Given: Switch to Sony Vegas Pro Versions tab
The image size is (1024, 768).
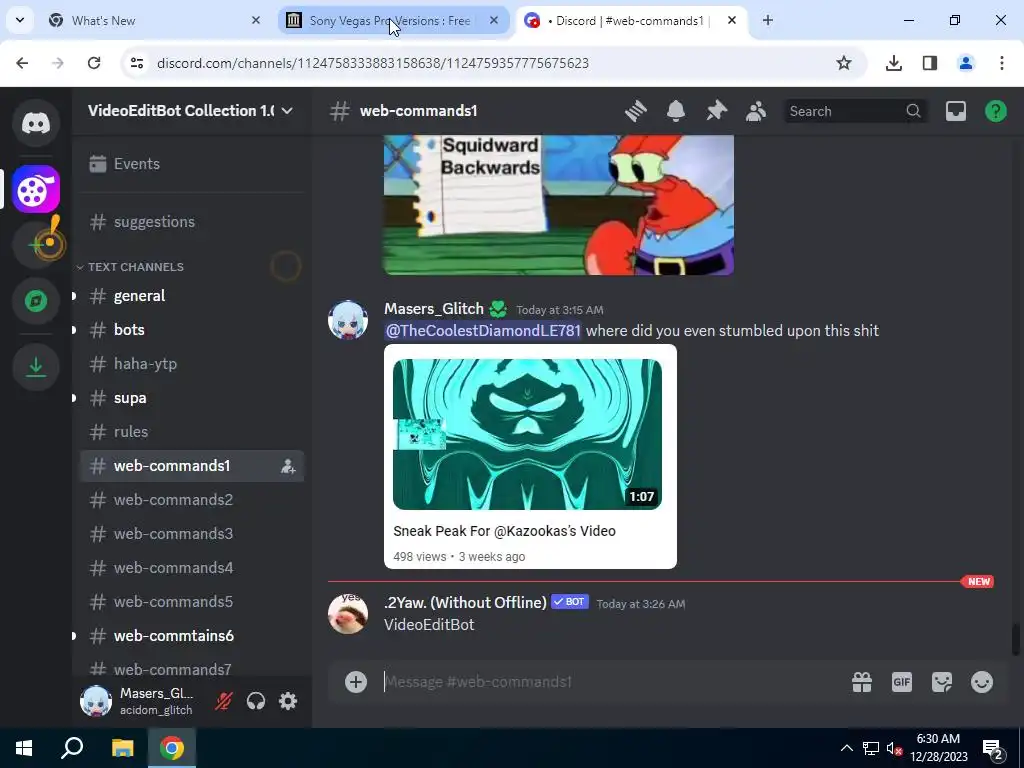Looking at the screenshot, I should [x=394, y=21].
